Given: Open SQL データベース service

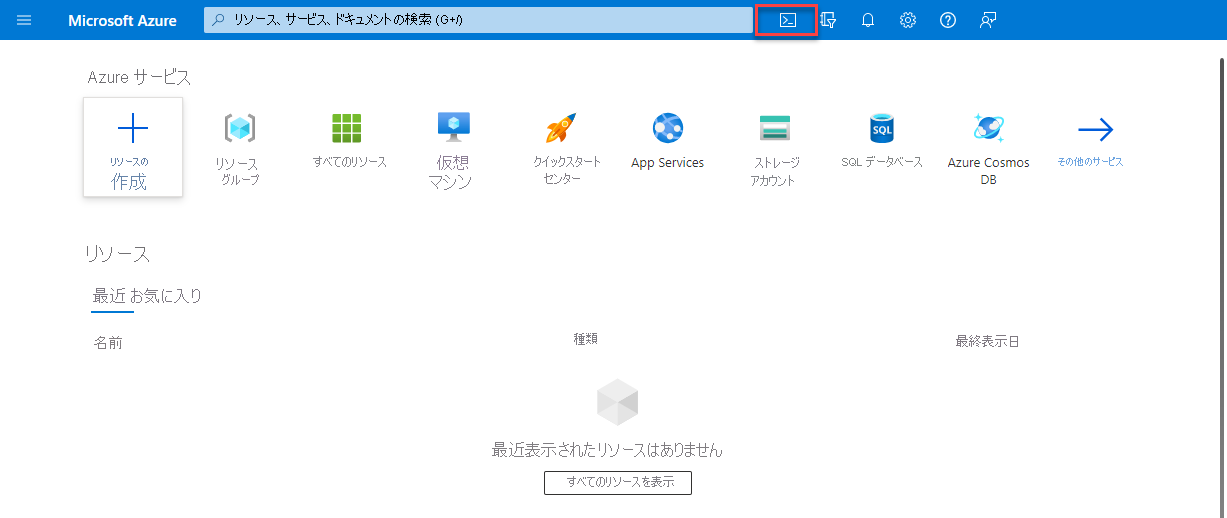Looking at the screenshot, I should click(x=882, y=141).
